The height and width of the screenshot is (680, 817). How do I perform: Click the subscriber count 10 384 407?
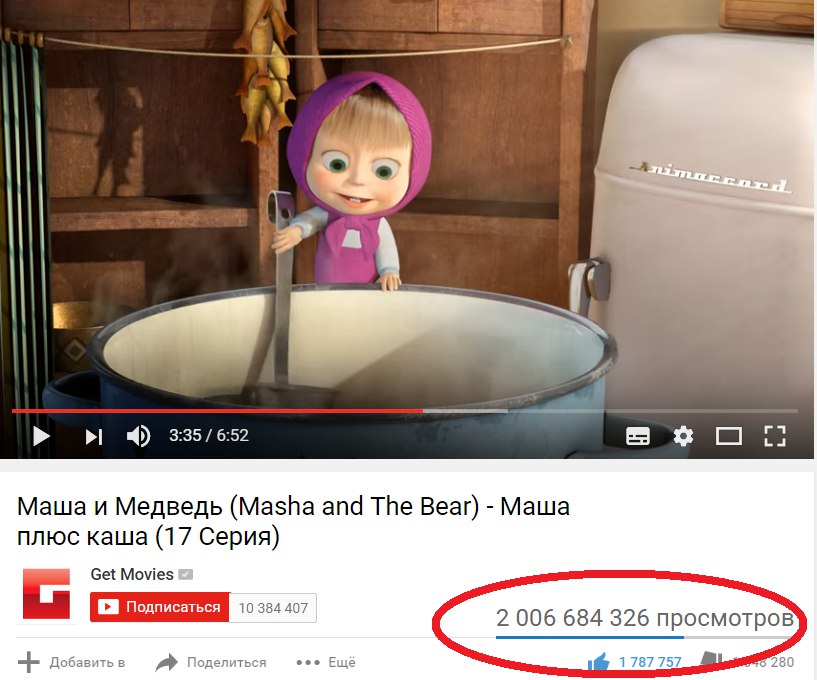(273, 608)
